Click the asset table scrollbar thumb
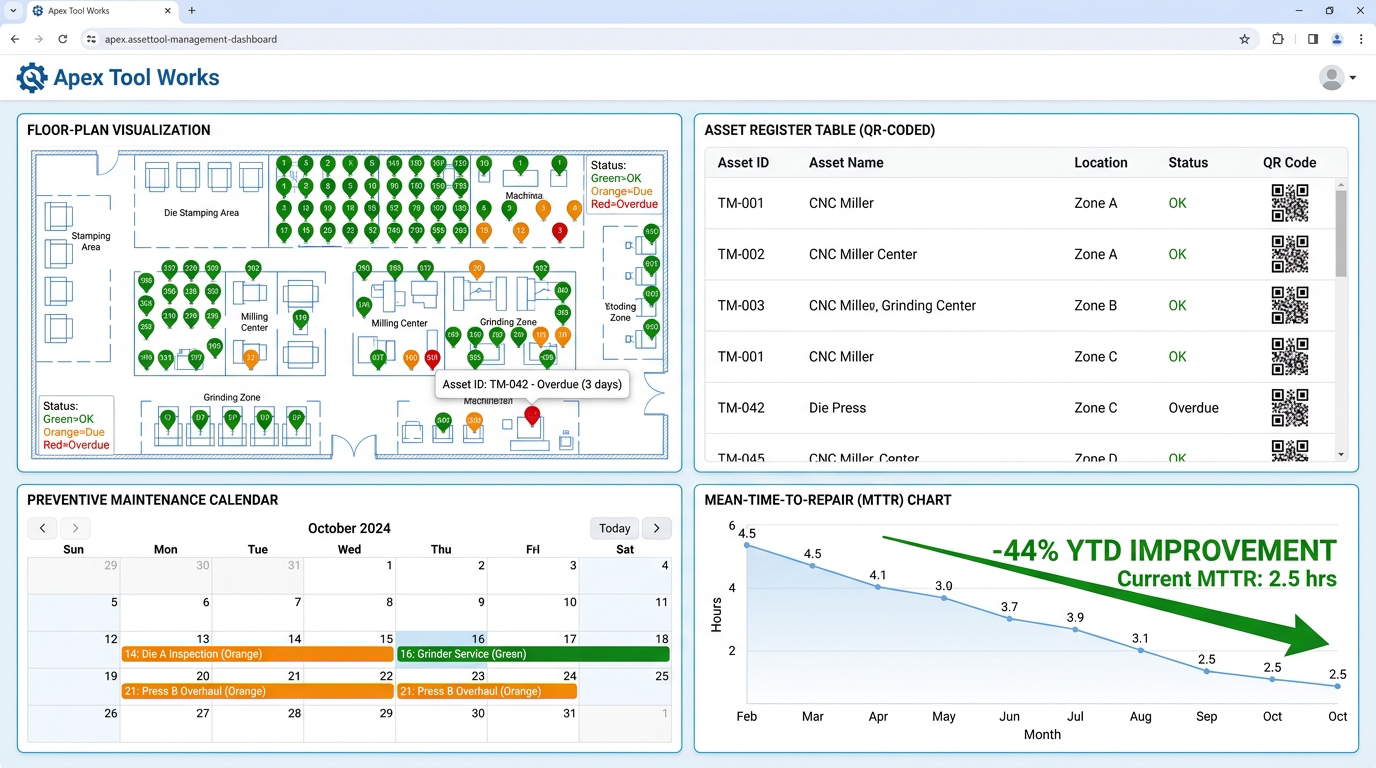1376x768 pixels. (x=1341, y=233)
